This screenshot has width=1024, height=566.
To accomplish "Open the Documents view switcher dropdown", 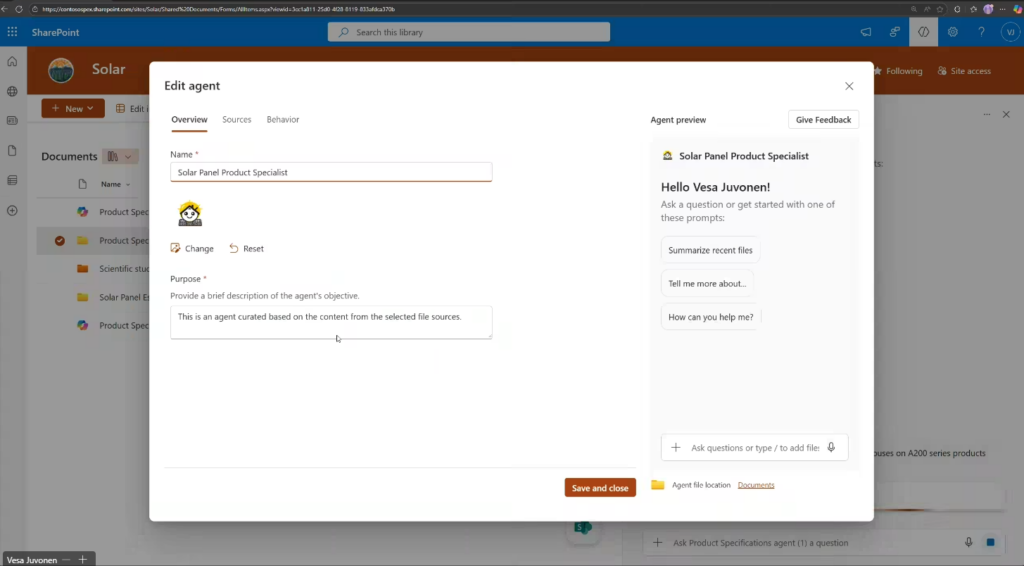I will pos(120,157).
